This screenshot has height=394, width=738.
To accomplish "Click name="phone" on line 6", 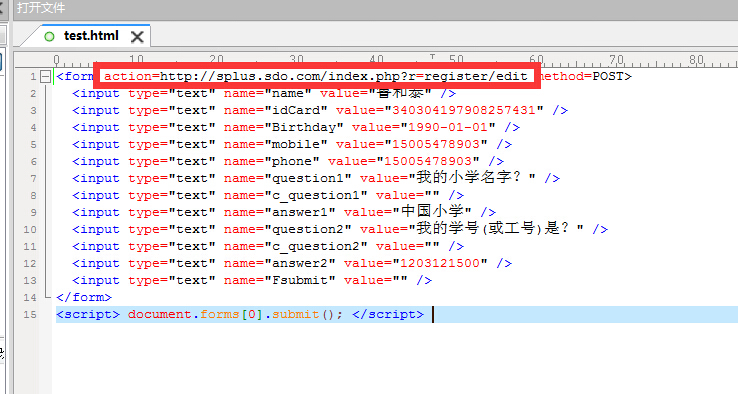I will click(x=272, y=161).
